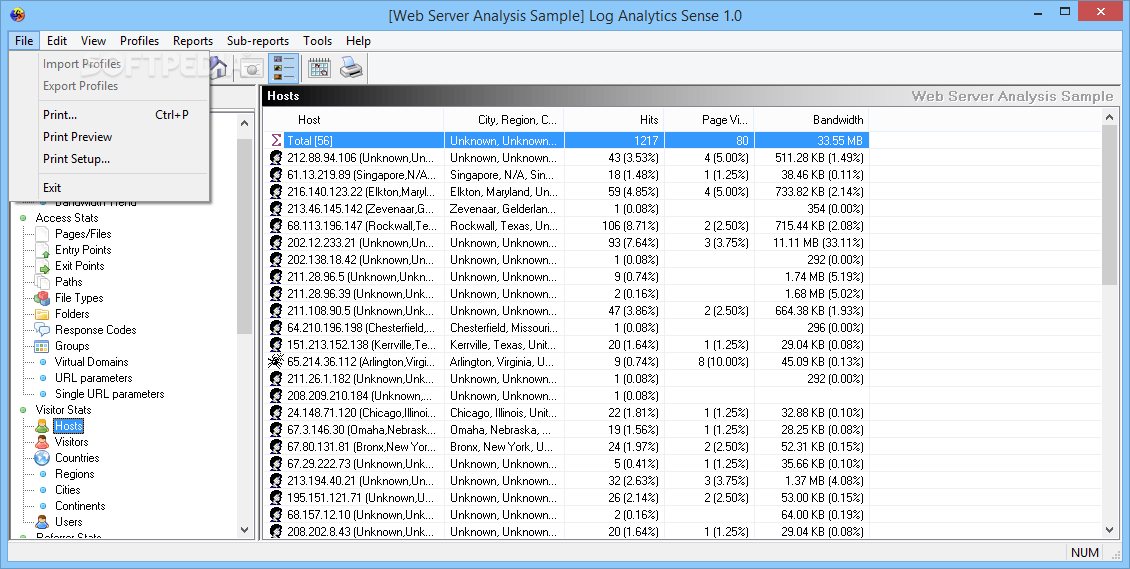Click the spider icon for 65.214.36.112
The width and height of the screenshot is (1130, 569).
[x=275, y=362]
